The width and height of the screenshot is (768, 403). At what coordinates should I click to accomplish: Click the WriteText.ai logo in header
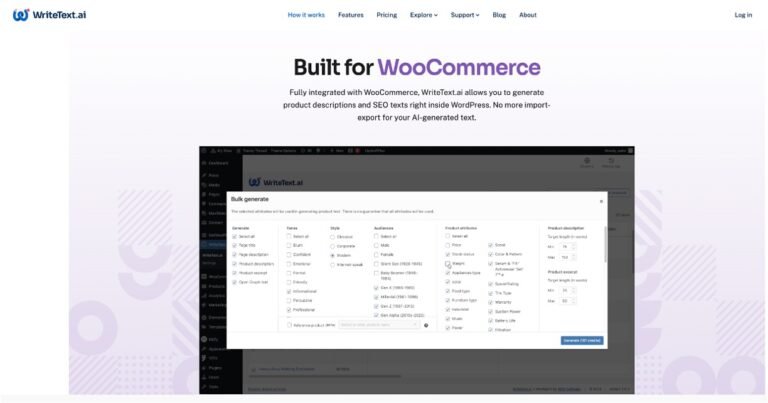tap(49, 15)
